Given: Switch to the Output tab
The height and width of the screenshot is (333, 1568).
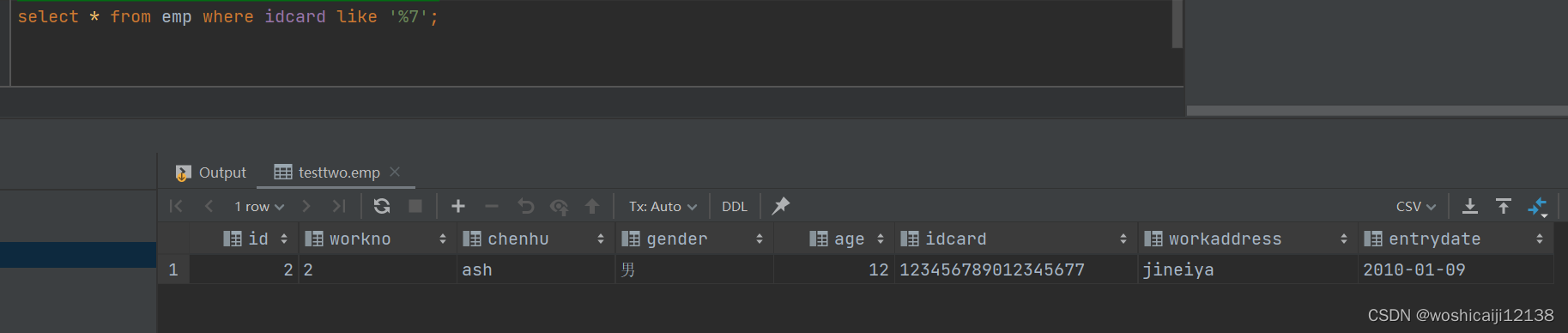Looking at the screenshot, I should (x=211, y=173).
